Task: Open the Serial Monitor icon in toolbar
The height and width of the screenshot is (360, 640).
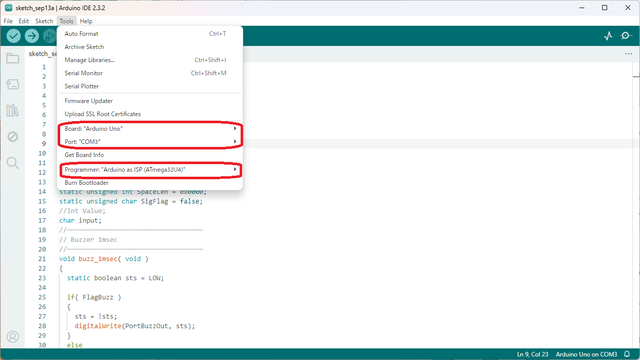Action: point(626,36)
